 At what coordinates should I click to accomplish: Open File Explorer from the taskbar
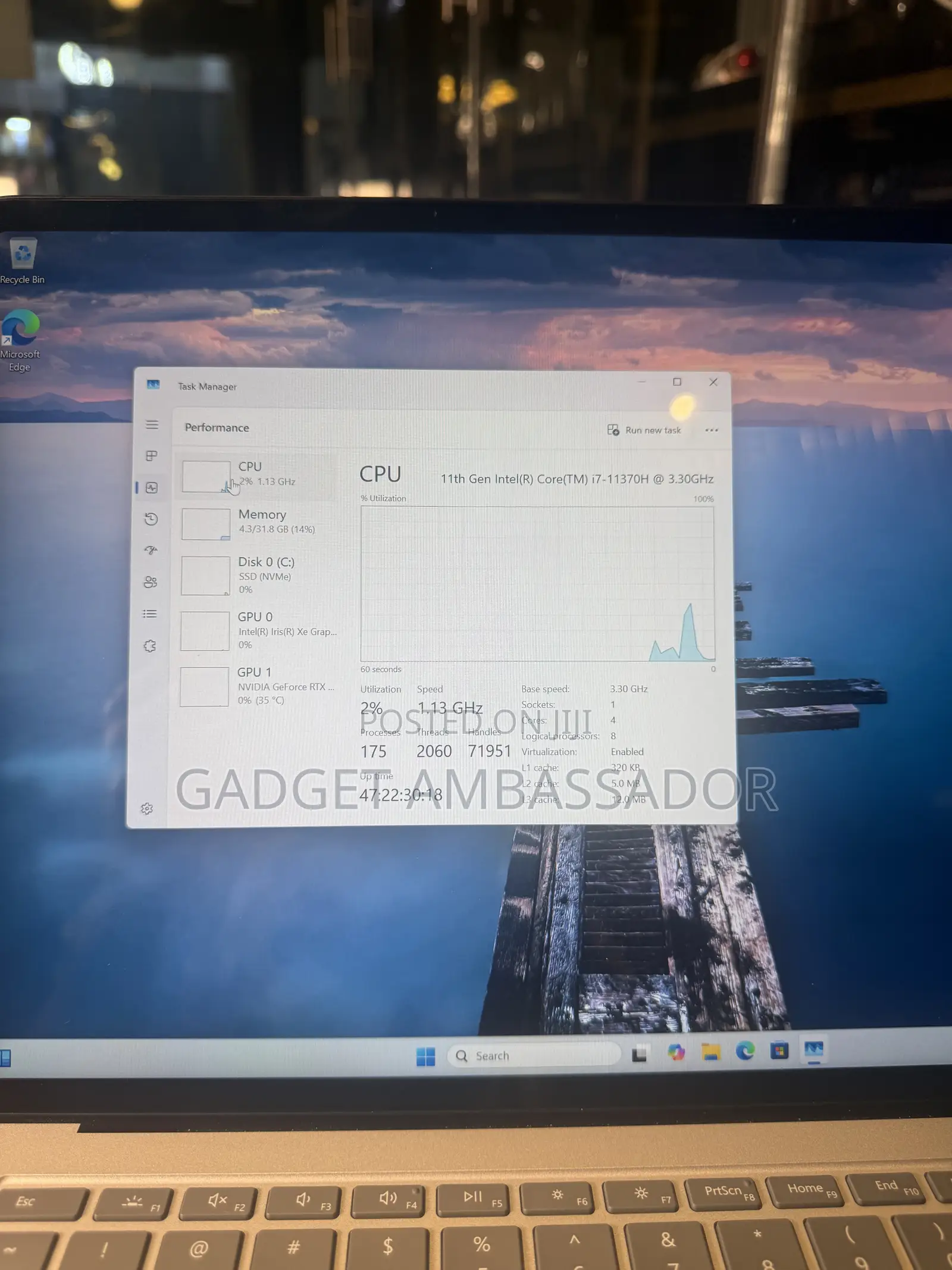point(710,1052)
